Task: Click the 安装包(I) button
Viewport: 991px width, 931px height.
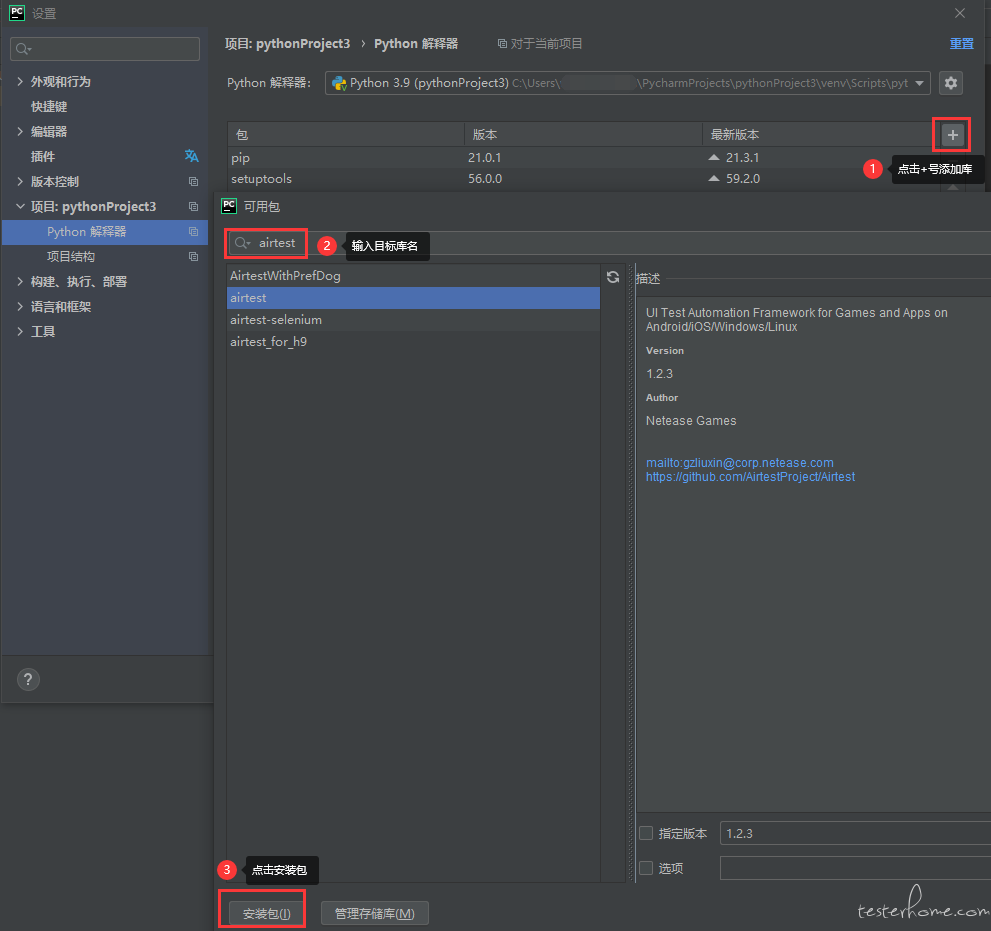Action: coord(266,913)
